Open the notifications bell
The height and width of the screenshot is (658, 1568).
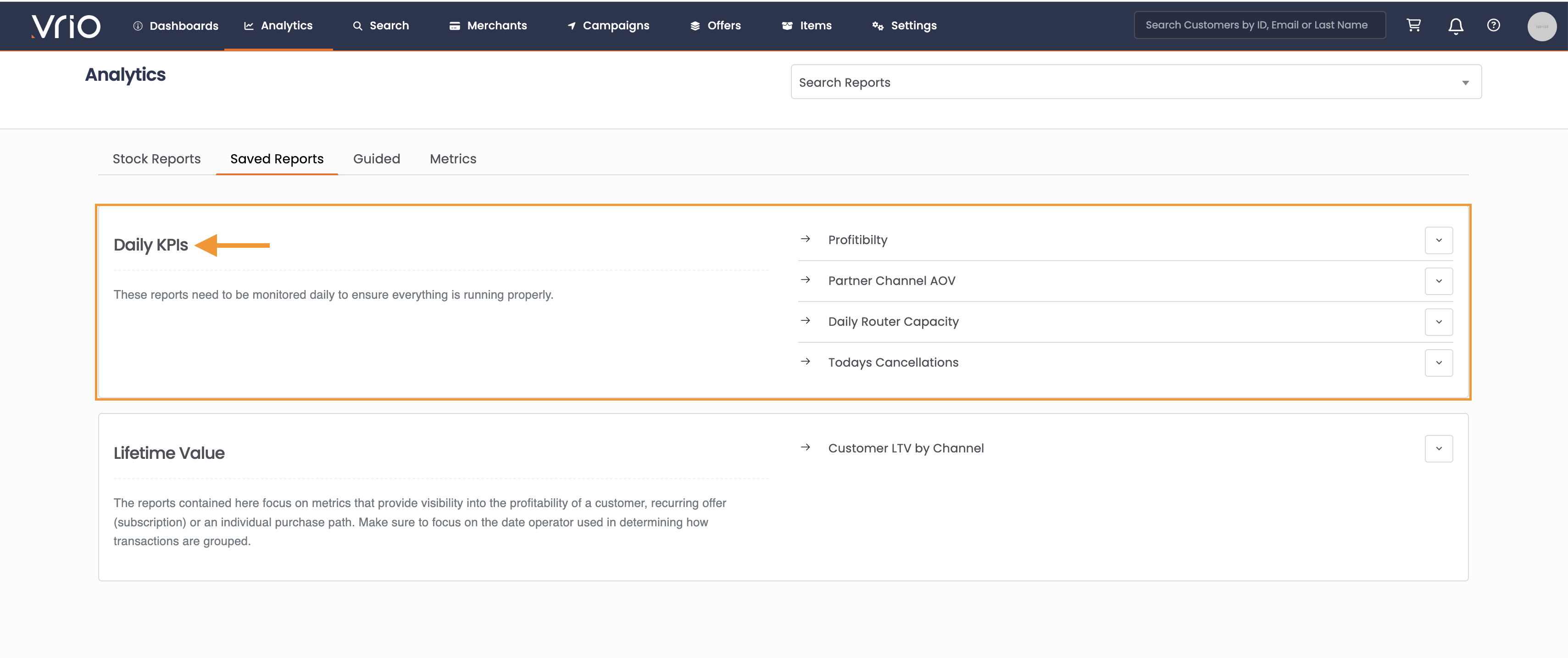(1456, 26)
